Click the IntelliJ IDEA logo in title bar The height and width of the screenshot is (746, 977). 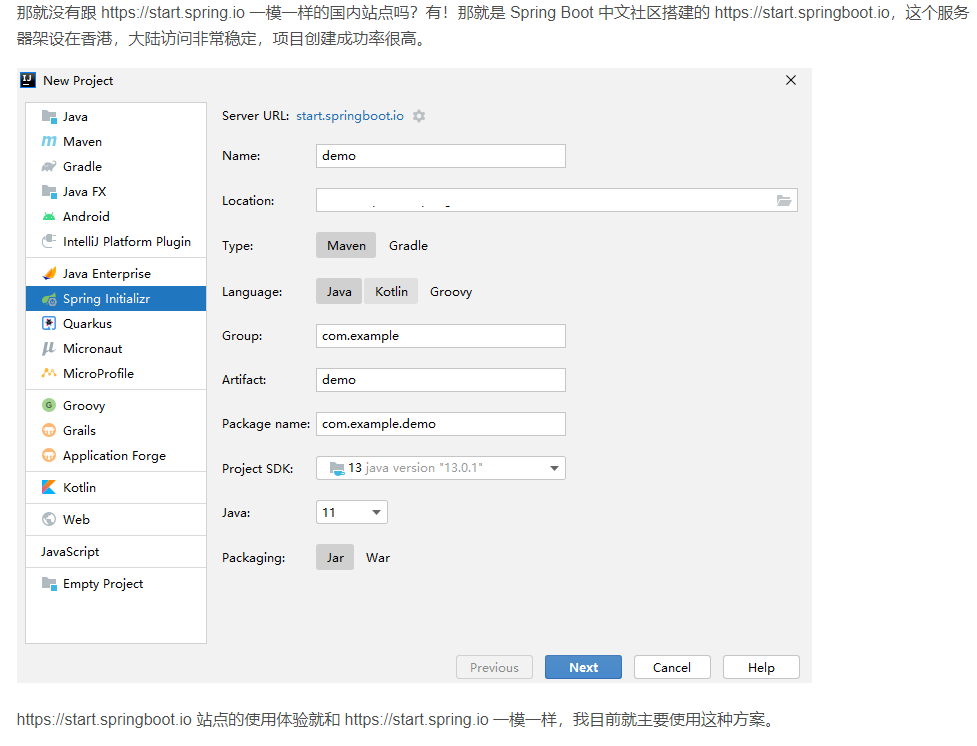(x=28, y=80)
